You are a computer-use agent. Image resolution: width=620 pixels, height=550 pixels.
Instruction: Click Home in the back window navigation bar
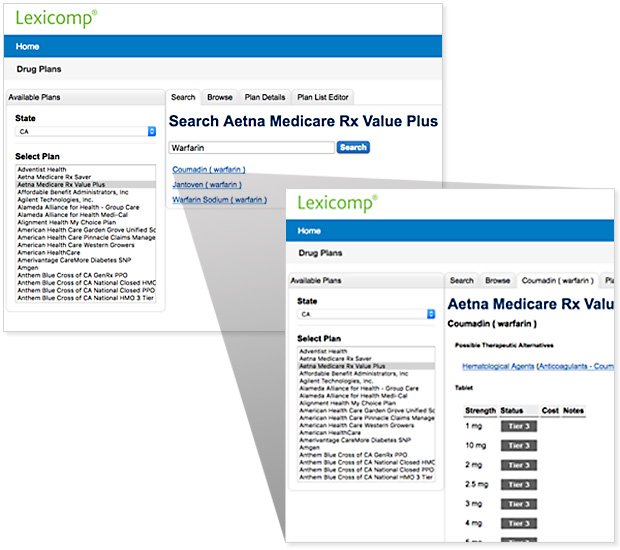[x=28, y=47]
